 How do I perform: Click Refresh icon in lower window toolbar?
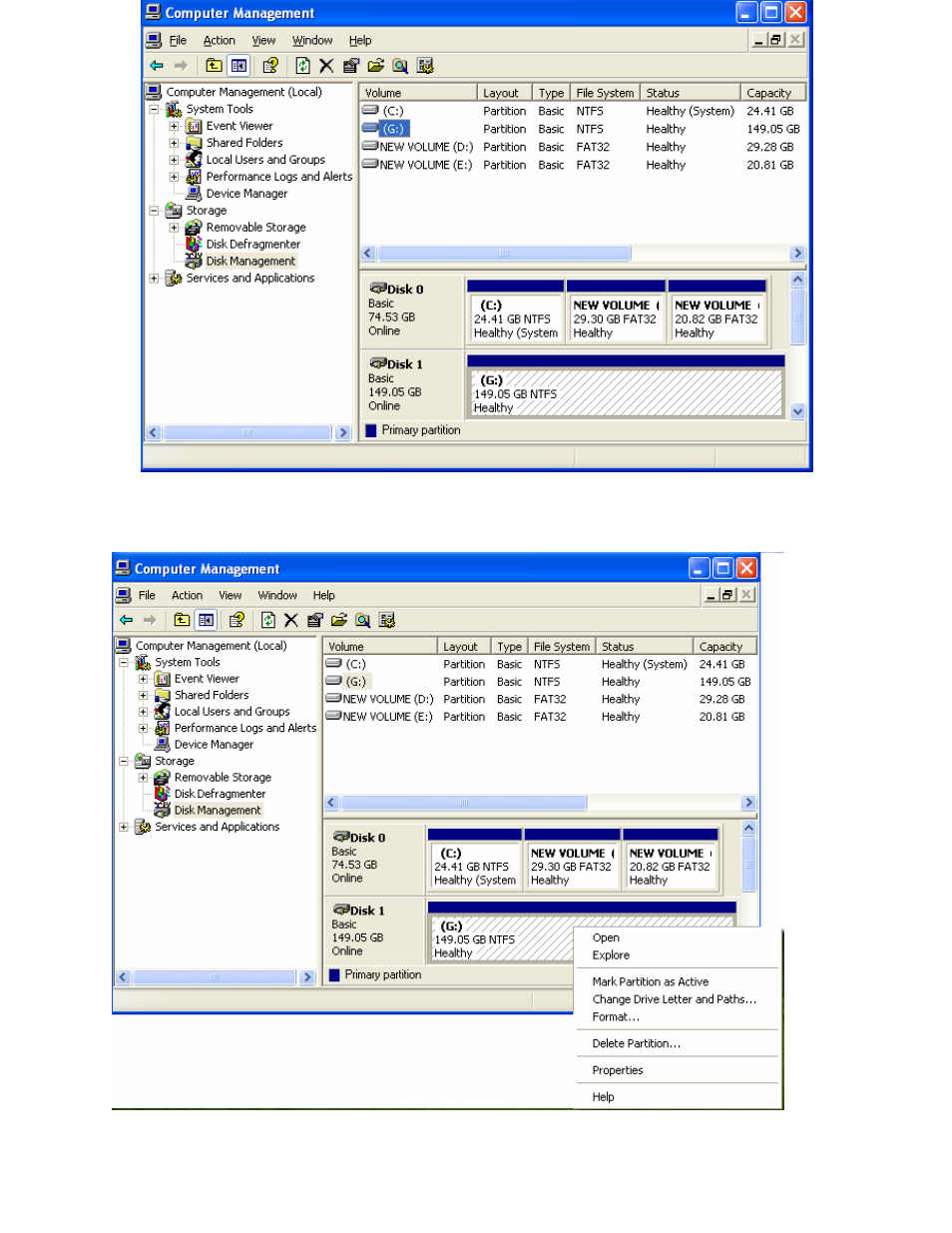coord(267,620)
